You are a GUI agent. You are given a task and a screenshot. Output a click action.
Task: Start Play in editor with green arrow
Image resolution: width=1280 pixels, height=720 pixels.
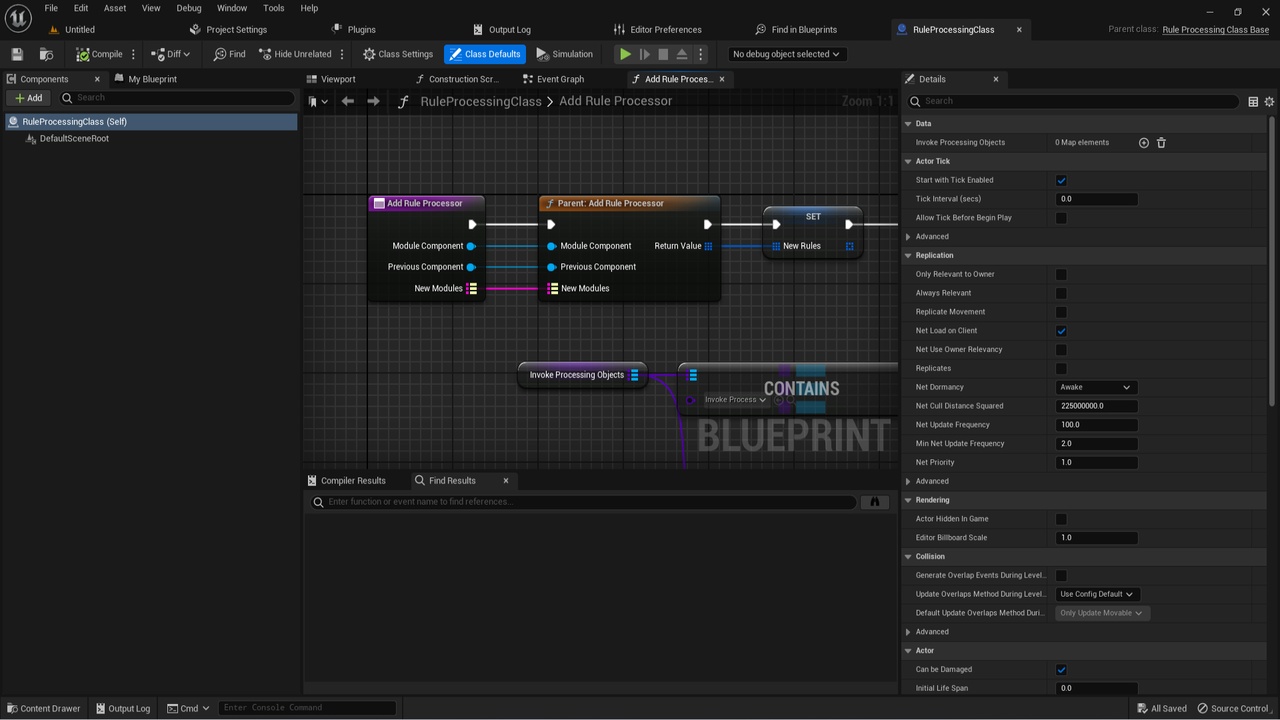625,54
